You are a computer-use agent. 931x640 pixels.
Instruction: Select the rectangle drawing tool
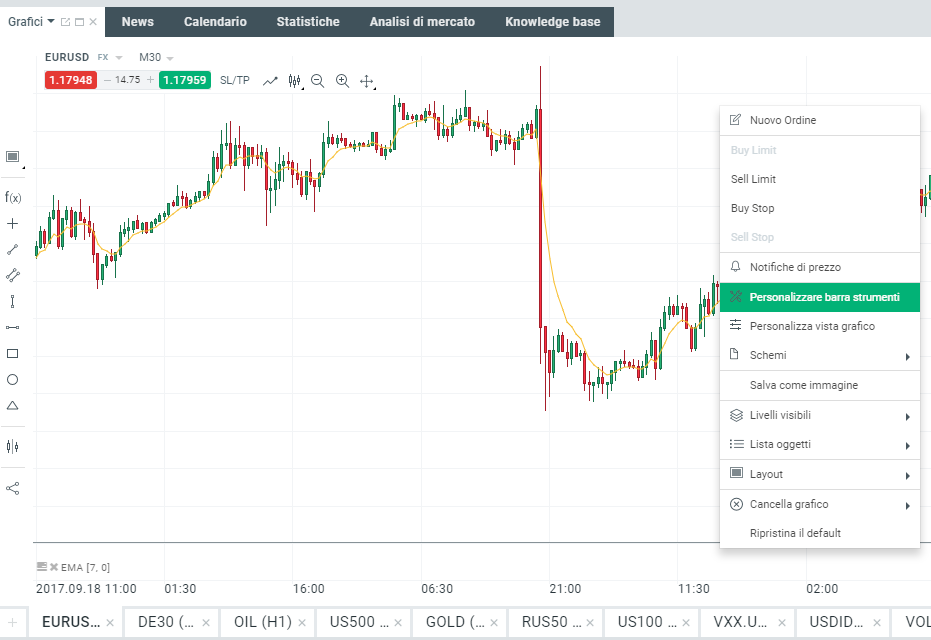click(x=13, y=353)
